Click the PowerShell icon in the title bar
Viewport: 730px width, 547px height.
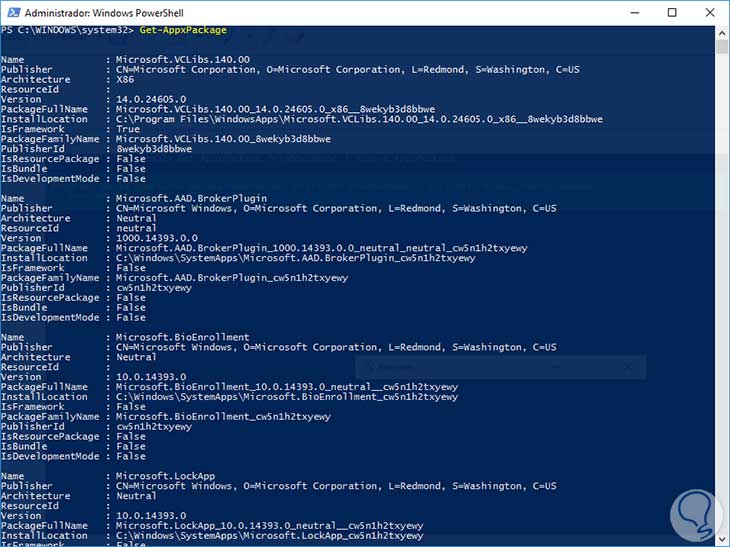point(14,13)
